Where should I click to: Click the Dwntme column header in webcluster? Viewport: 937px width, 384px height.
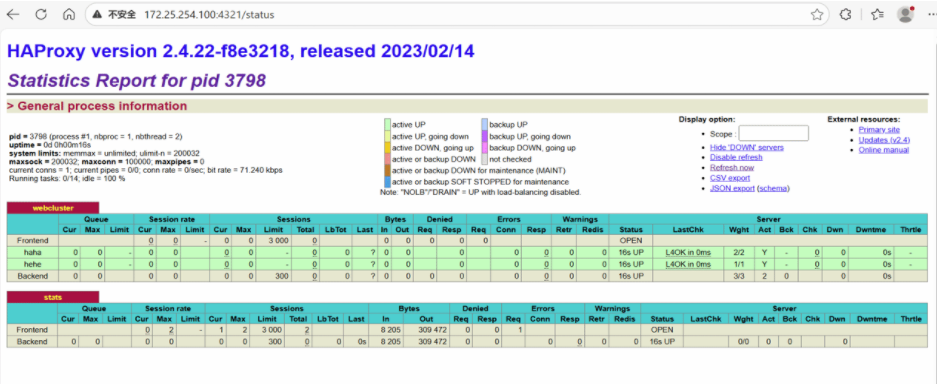(x=871, y=229)
